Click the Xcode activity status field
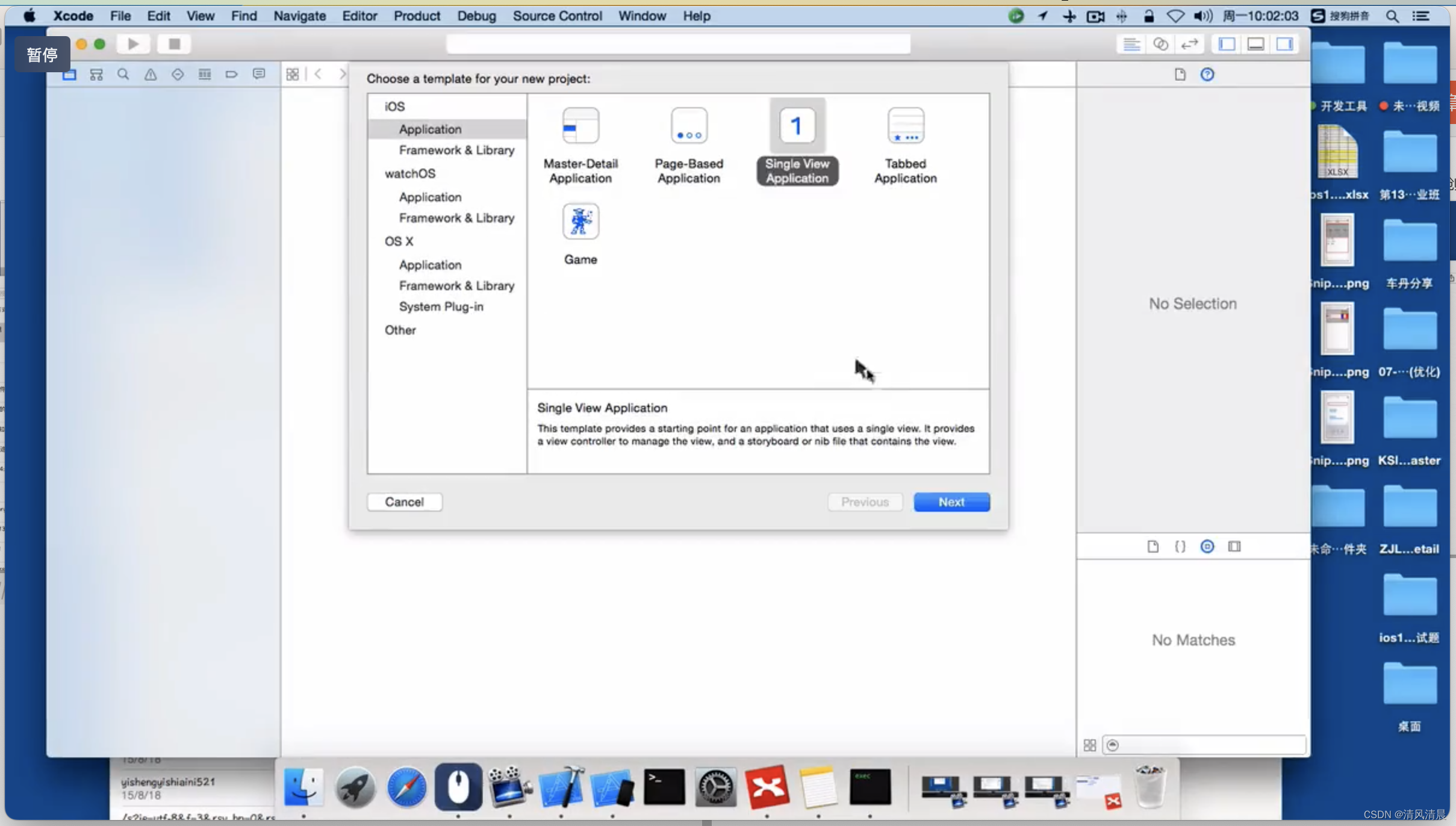The image size is (1456, 826). [678, 43]
